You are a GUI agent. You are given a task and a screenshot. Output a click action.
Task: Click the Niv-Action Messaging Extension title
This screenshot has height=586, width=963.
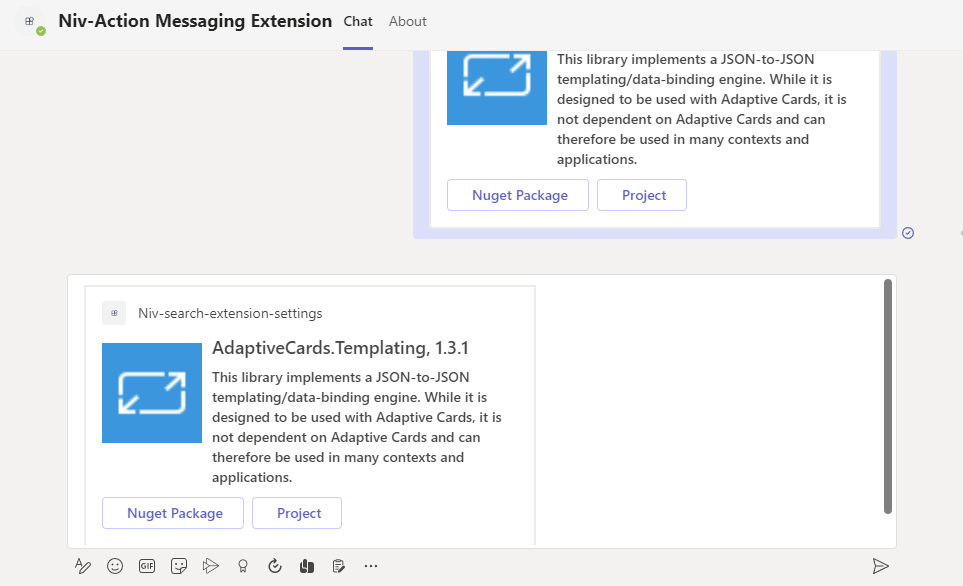195,21
